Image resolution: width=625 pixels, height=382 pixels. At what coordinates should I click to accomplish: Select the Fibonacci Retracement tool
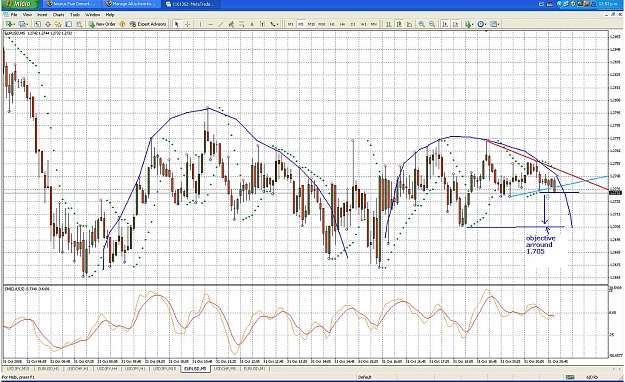coord(242,24)
